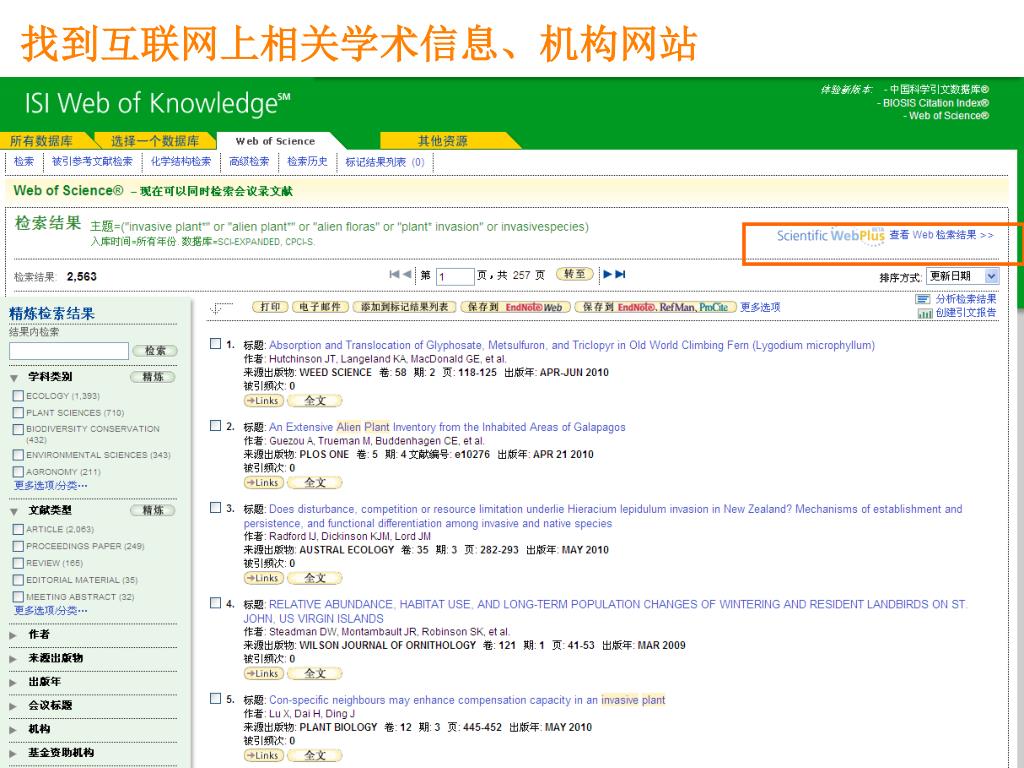
Task: Click the search-within-results text box
Action: tap(69, 351)
